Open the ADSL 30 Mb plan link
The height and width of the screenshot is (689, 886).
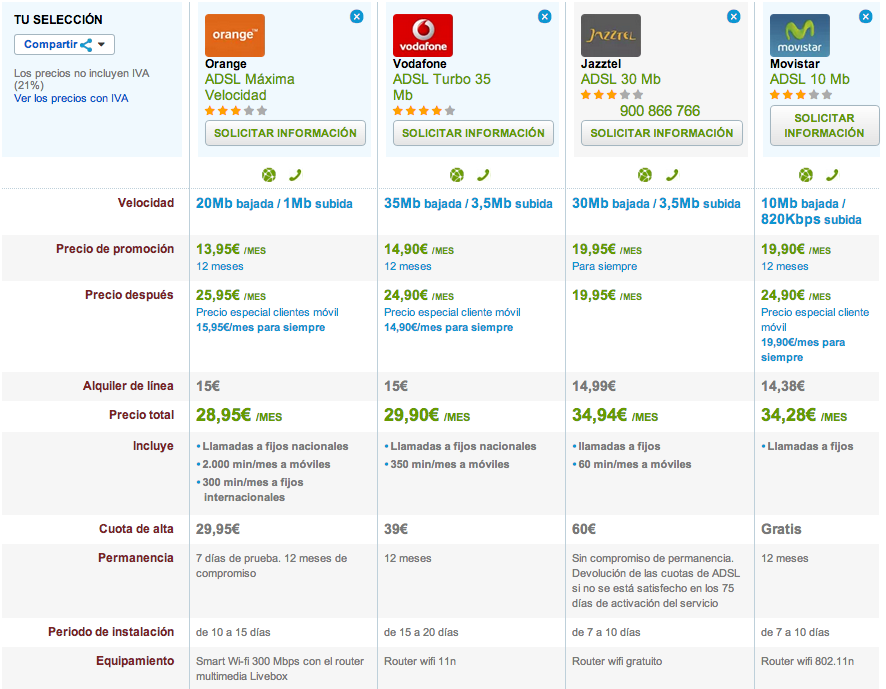[x=620, y=79]
